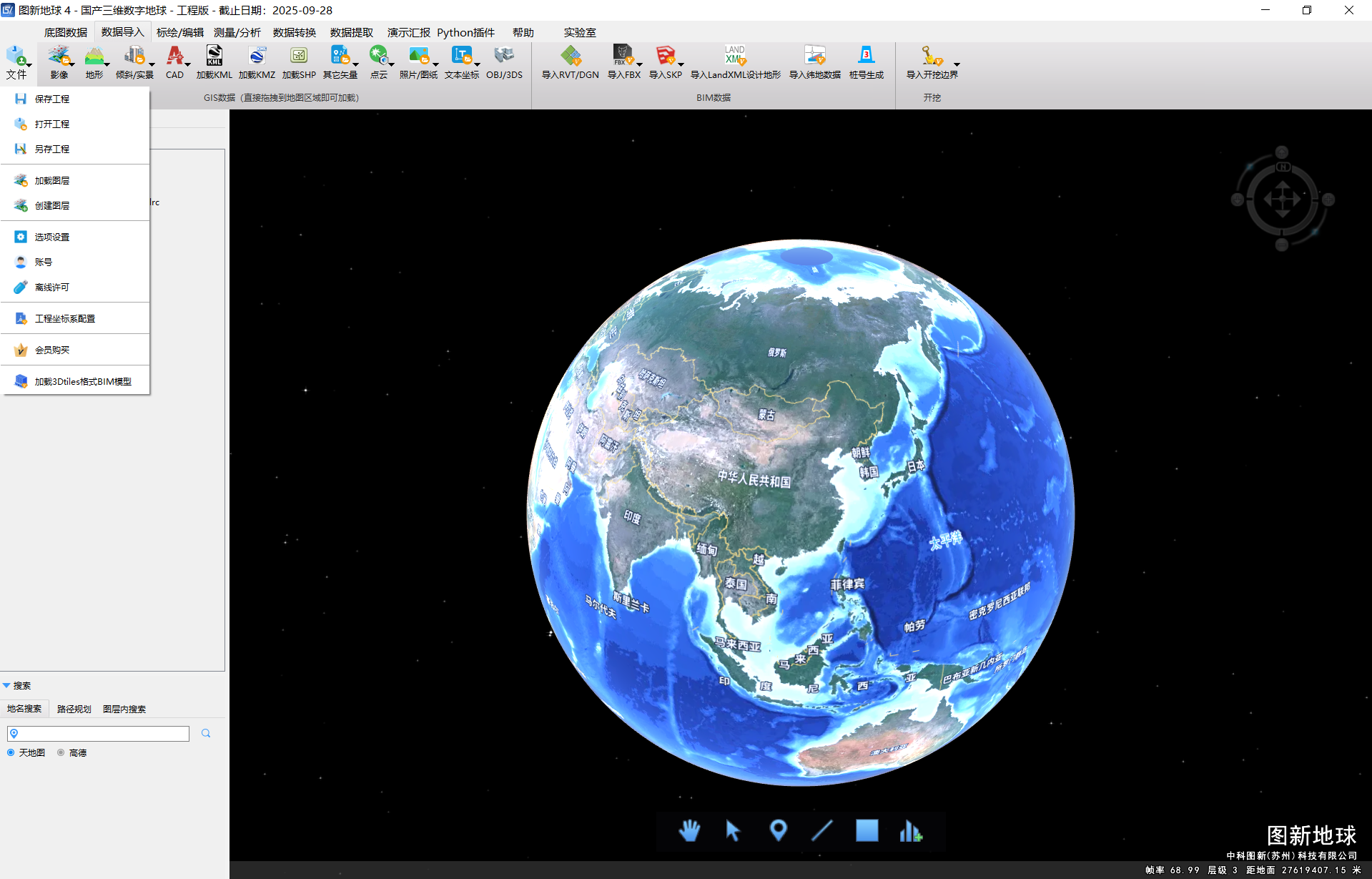Click the navigation compass pan control

click(1283, 199)
